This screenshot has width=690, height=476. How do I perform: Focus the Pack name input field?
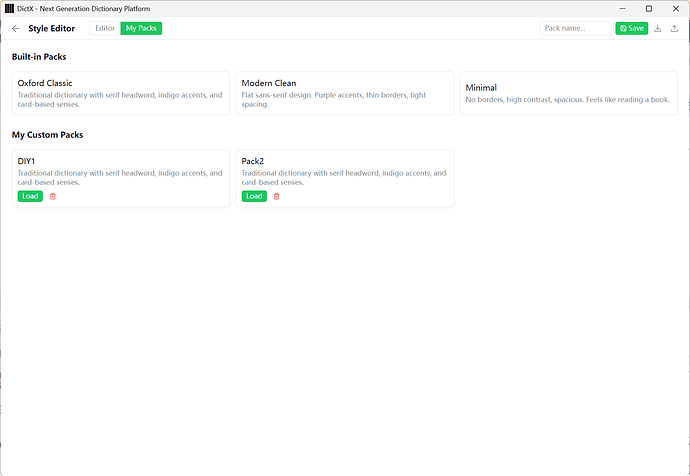576,28
